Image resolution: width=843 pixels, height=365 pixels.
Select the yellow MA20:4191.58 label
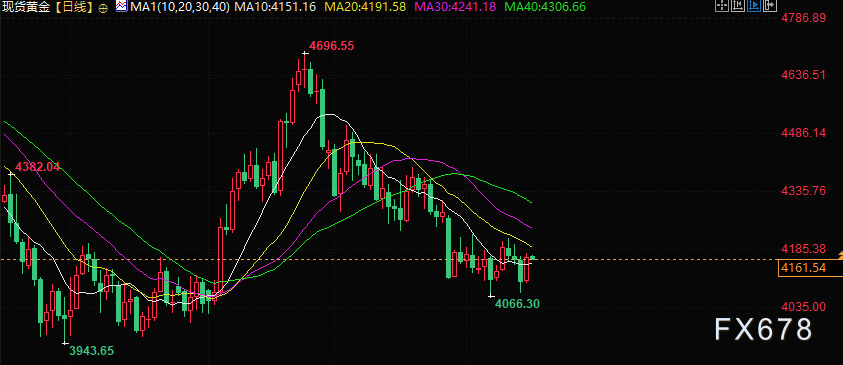coord(366,7)
